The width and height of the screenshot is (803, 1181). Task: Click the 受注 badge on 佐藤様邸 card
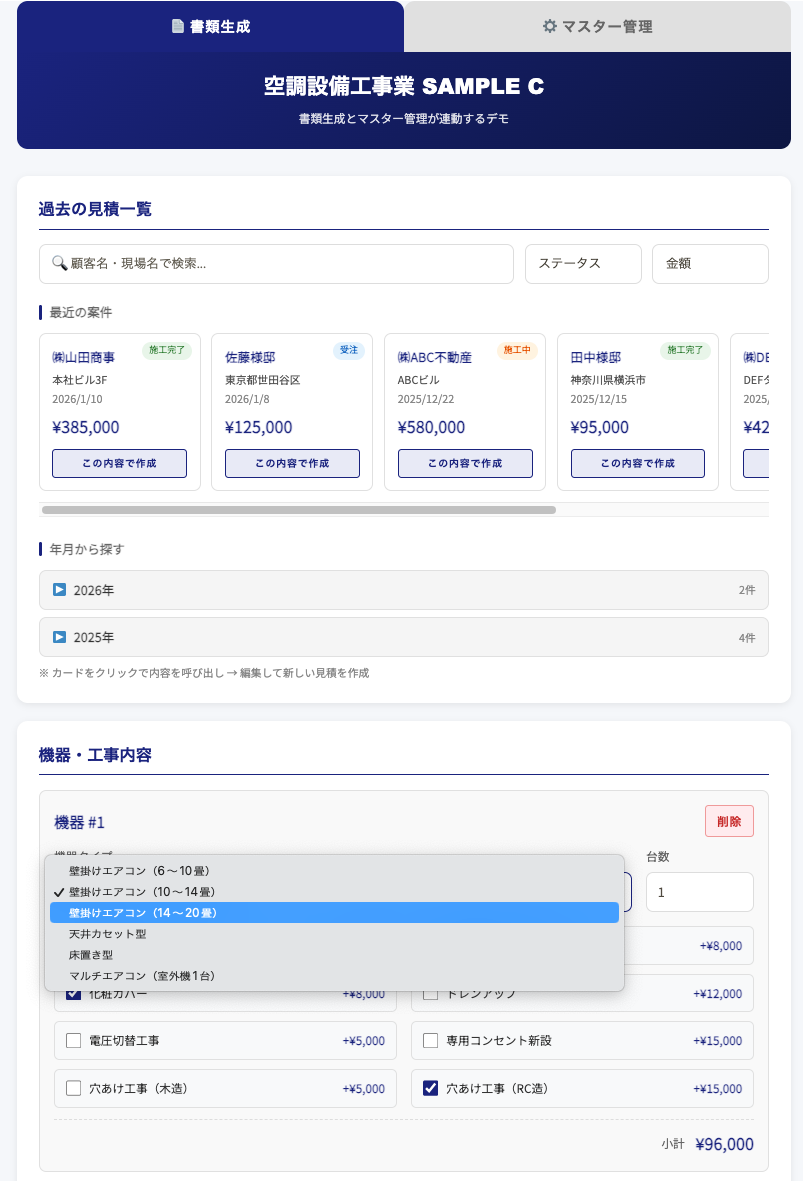point(348,351)
